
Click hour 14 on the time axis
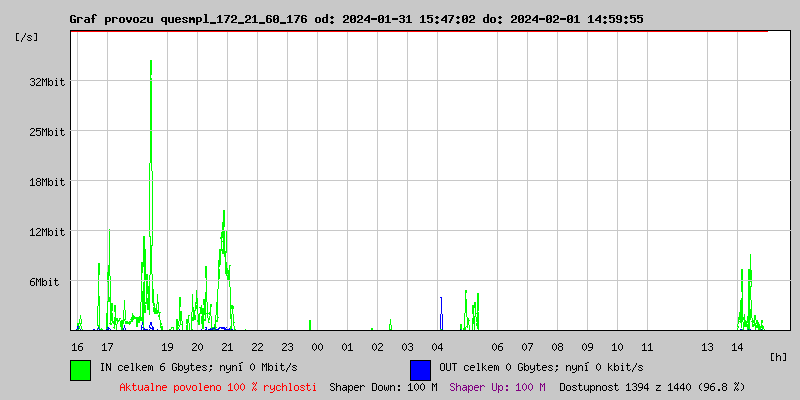coord(737,346)
